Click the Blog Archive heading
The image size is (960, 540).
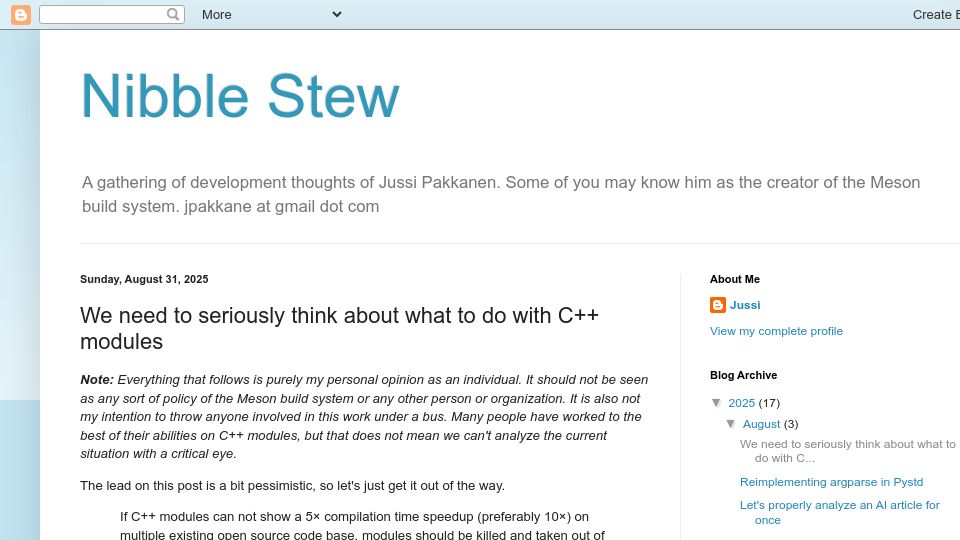743,375
